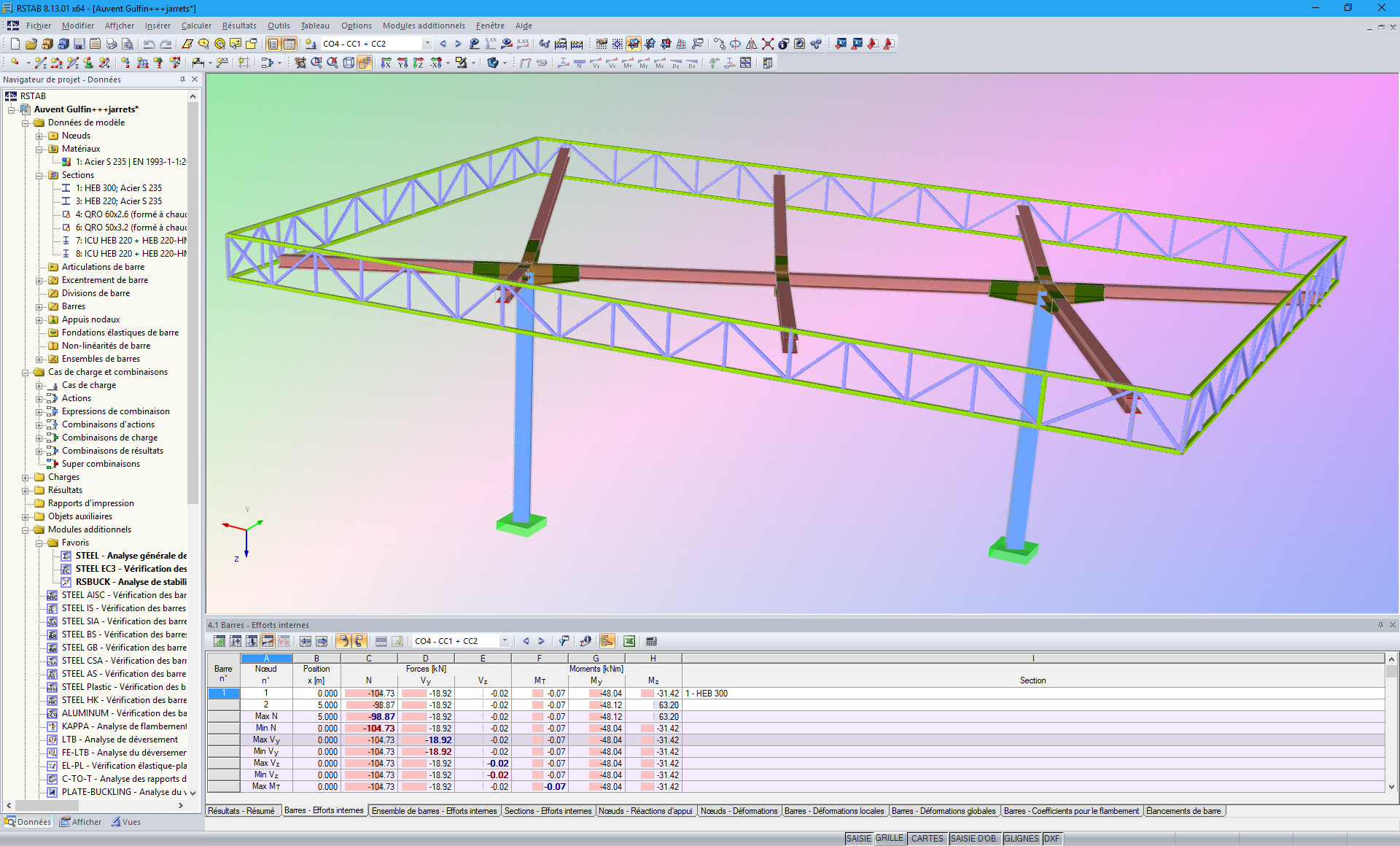Click the Undo arrow icon
Viewport: 1400px width, 846px height.
point(149,44)
